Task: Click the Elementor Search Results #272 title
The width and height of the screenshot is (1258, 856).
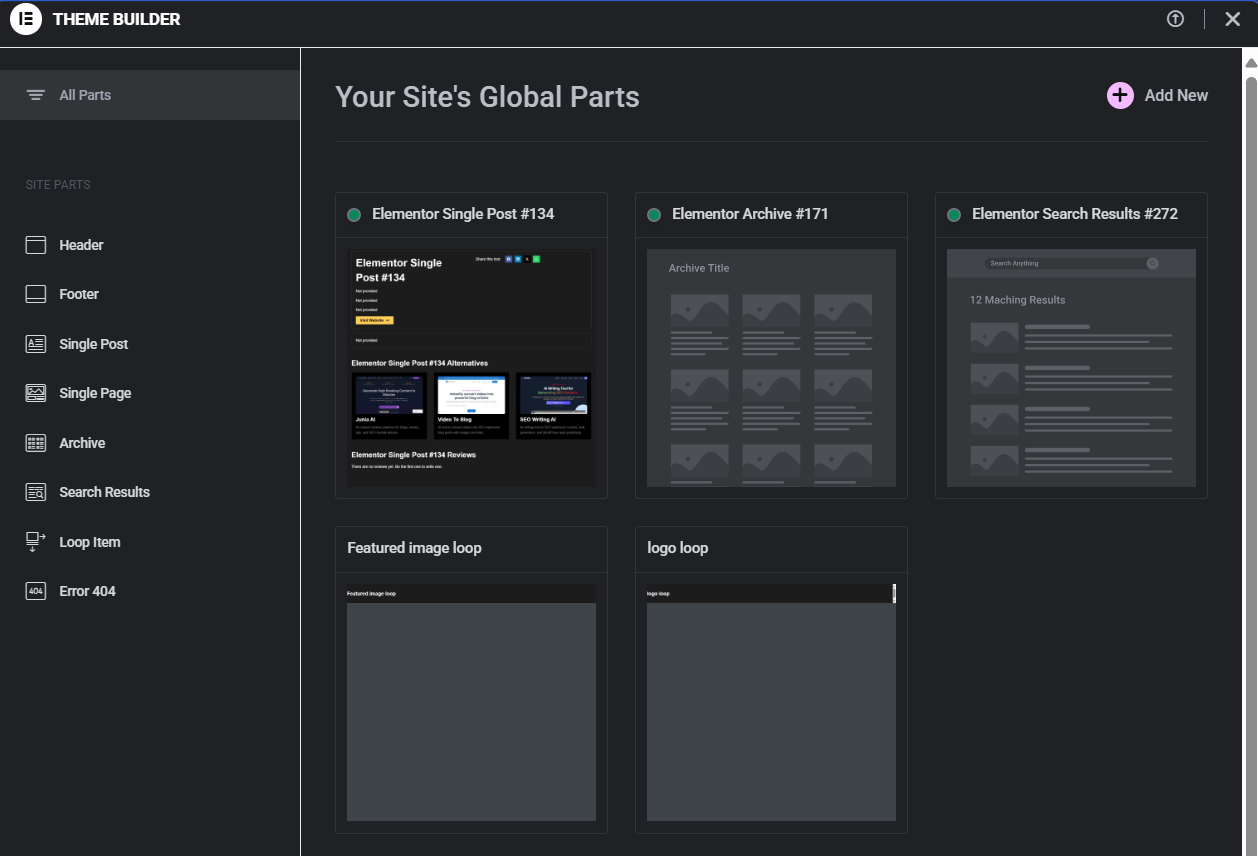Action: [x=1075, y=214]
